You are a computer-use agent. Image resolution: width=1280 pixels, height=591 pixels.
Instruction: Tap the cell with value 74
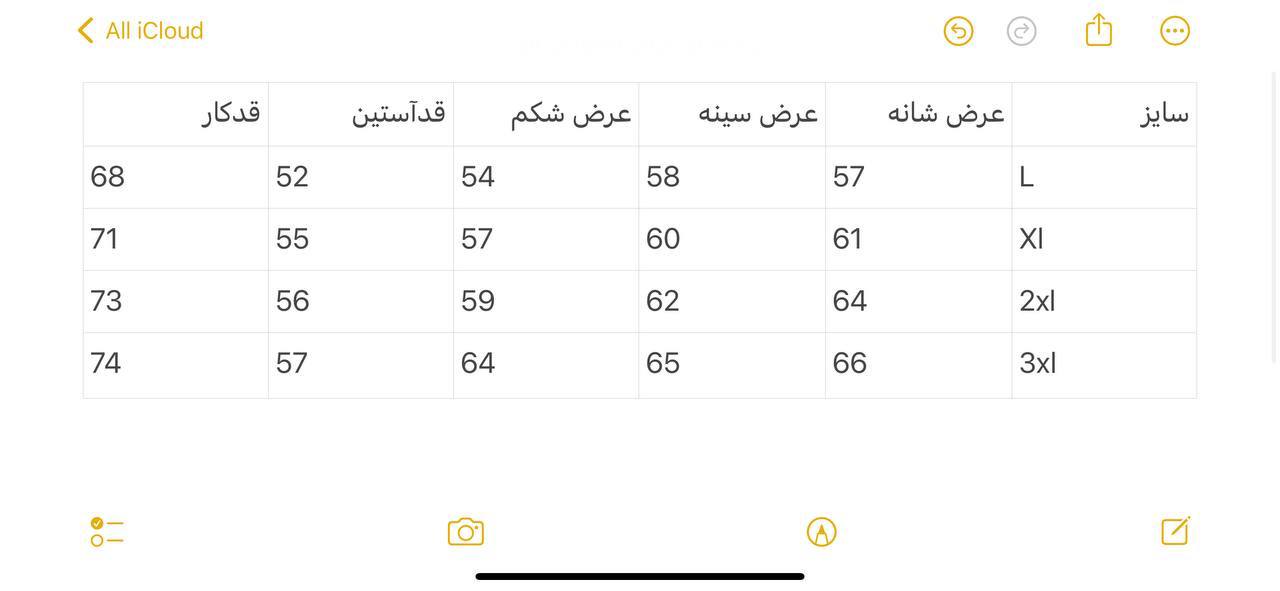tap(176, 364)
